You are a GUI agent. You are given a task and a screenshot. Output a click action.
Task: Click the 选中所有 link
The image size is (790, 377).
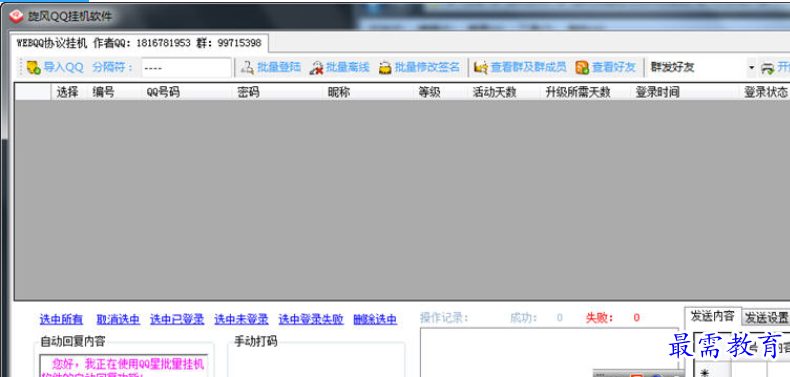(x=61, y=319)
